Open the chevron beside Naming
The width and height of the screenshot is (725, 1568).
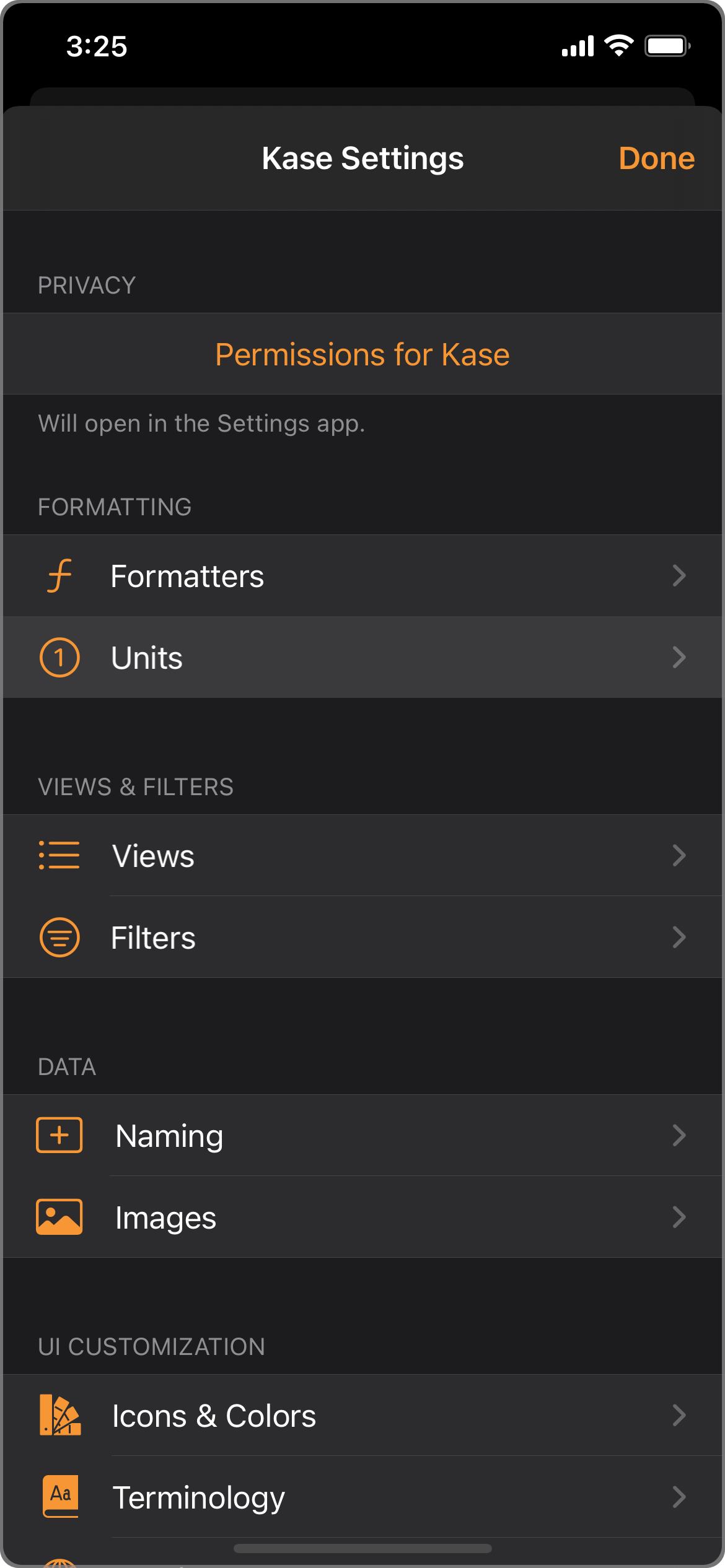pos(679,1135)
